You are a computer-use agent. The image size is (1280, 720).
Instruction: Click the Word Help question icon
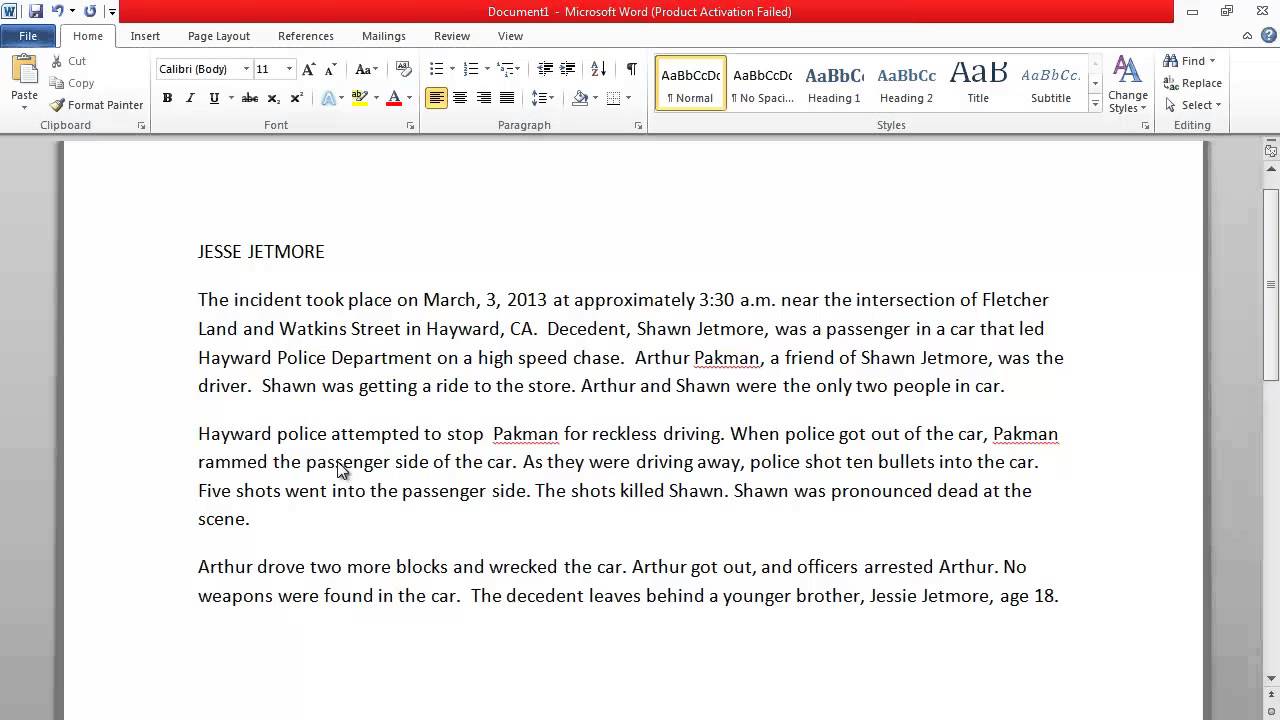(x=1268, y=36)
